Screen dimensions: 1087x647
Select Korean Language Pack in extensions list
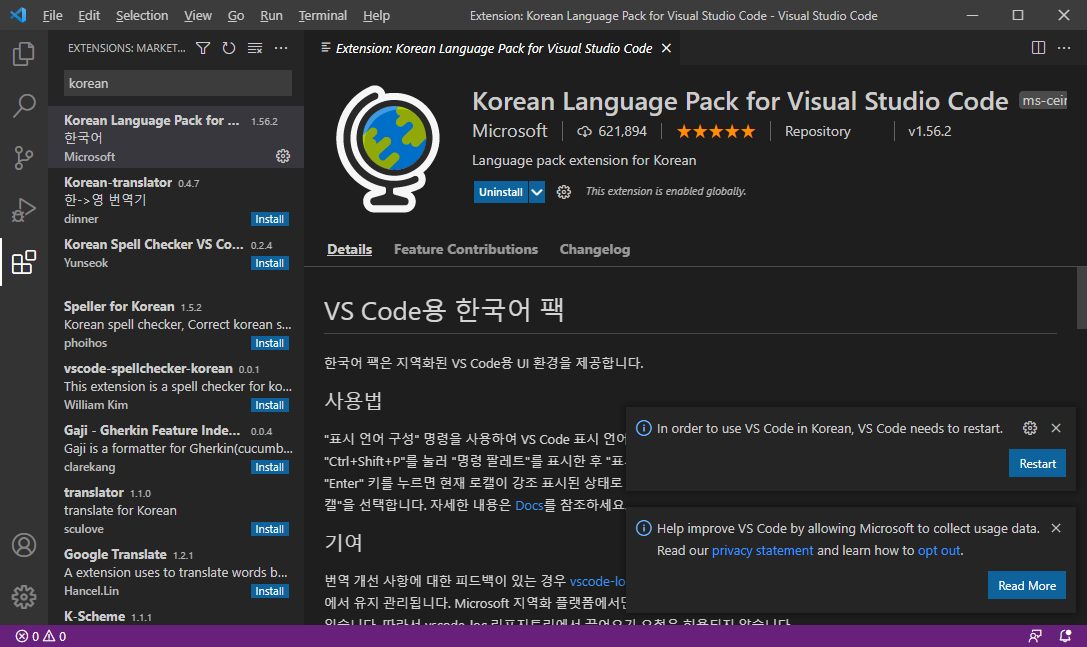pyautogui.click(x=176, y=137)
